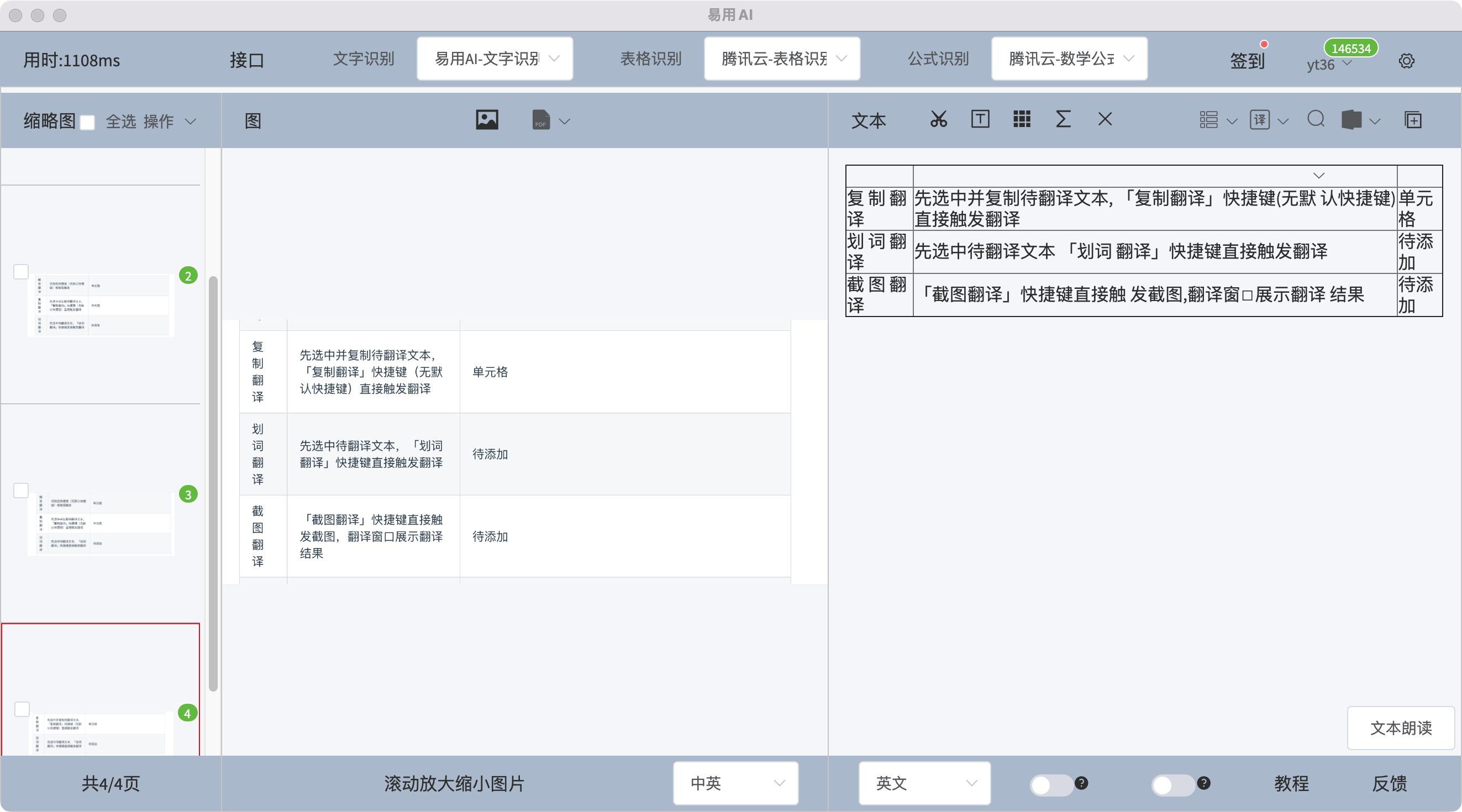Click result cell 复制翻译
The height and width of the screenshot is (812, 1462).
(879, 208)
